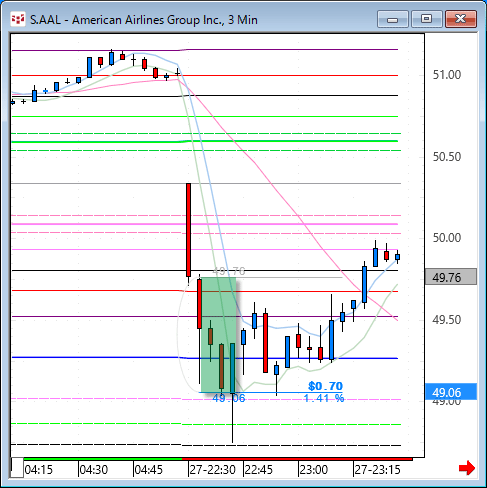Click the tall red gap-down candle at 22:30
Image resolution: width=487 pixels, height=488 pixels.
click(188, 230)
